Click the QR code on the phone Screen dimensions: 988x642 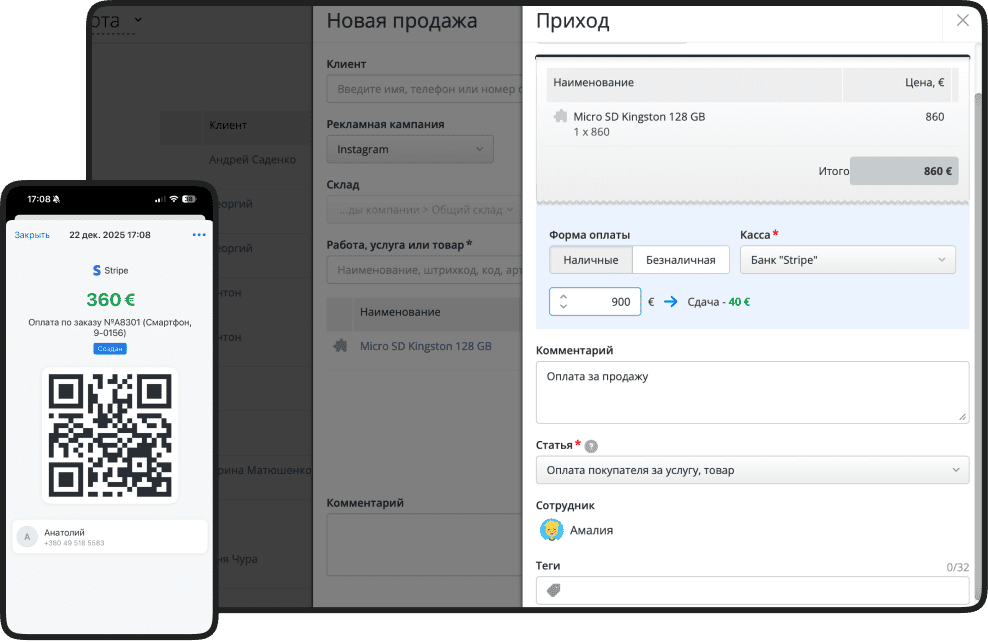110,434
